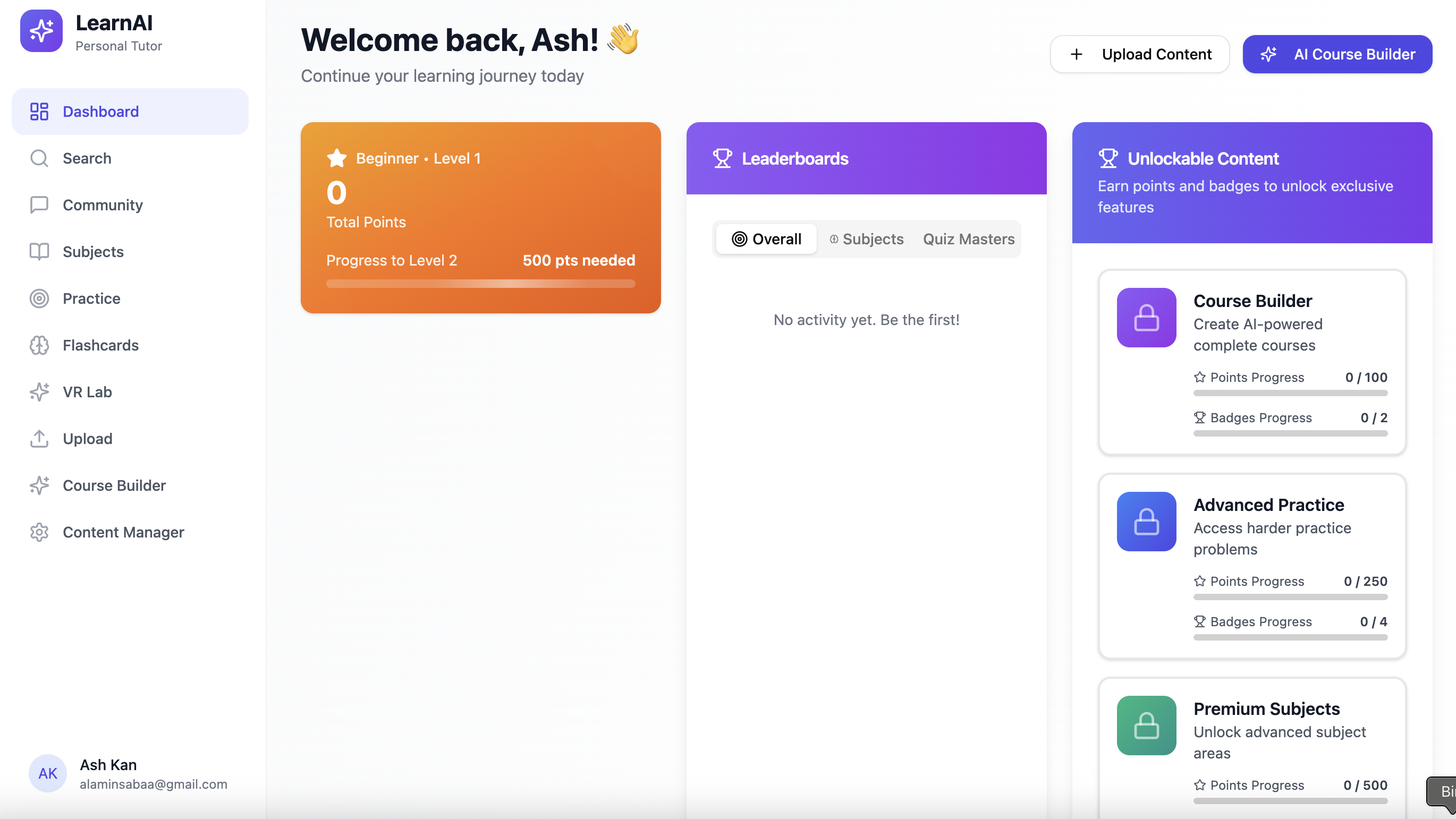Open Flashcards from the sidebar
Viewport: 1456px width, 819px height.
click(x=130, y=345)
